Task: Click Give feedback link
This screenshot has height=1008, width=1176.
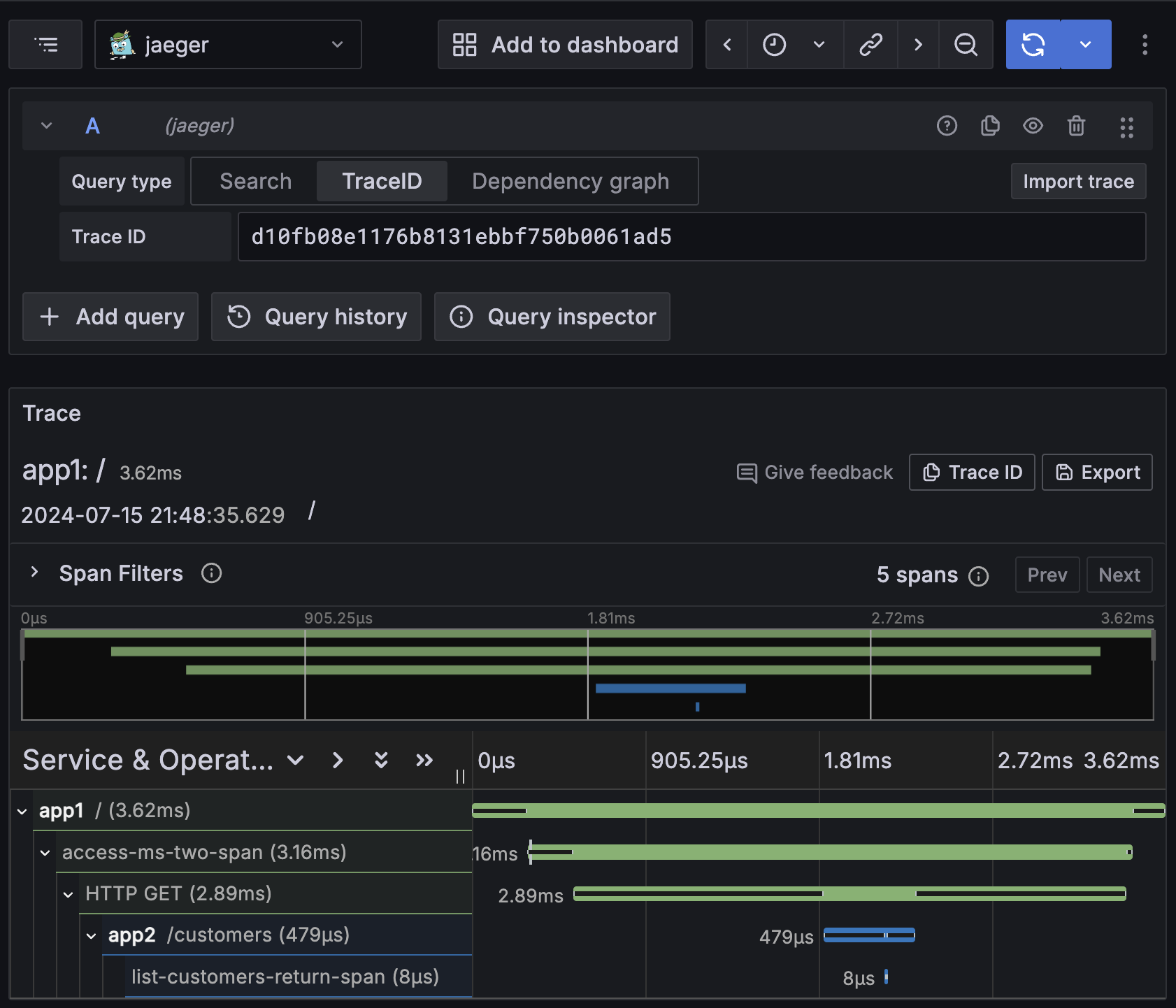Action: coord(815,473)
